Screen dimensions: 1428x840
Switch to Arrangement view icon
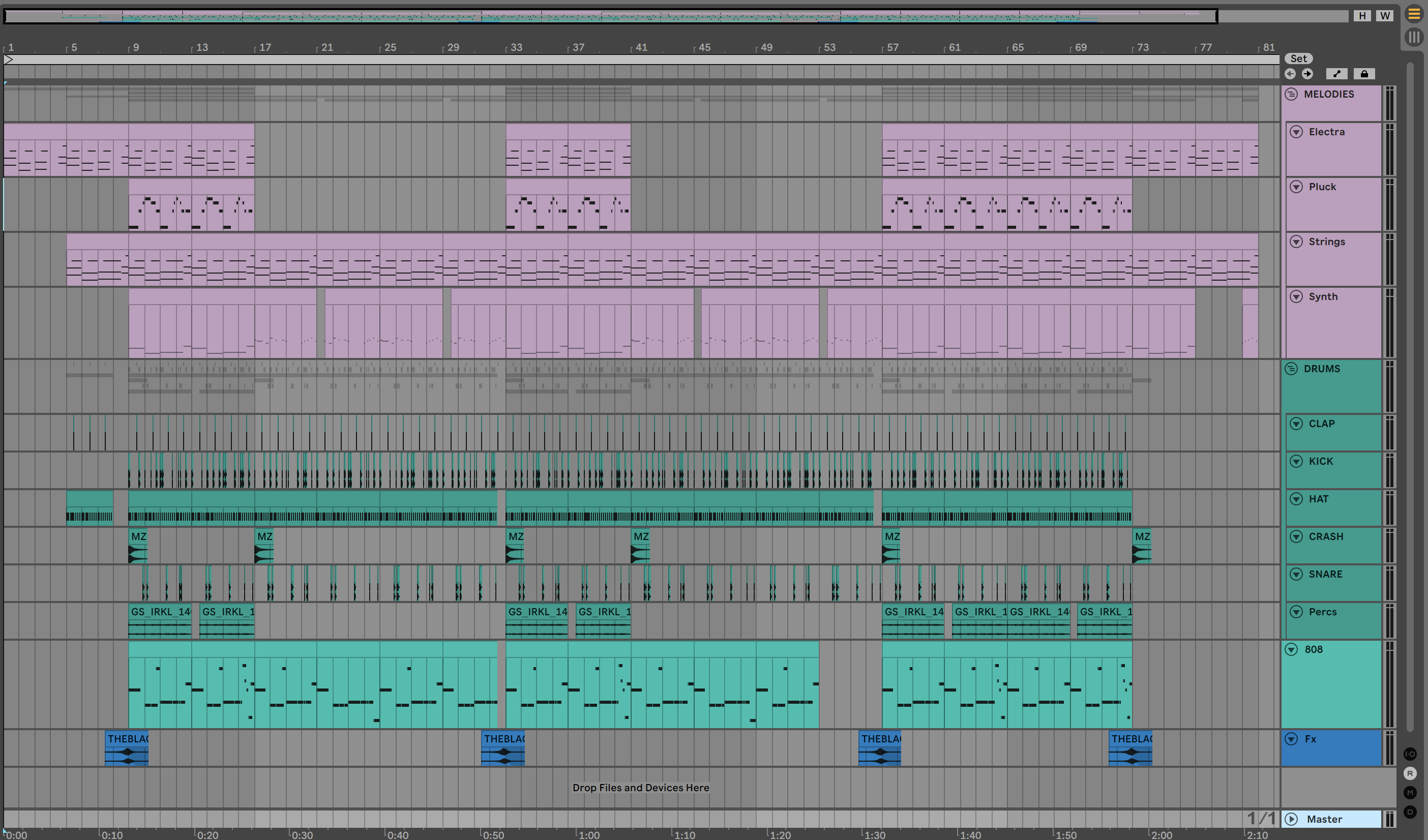pos(1413,15)
